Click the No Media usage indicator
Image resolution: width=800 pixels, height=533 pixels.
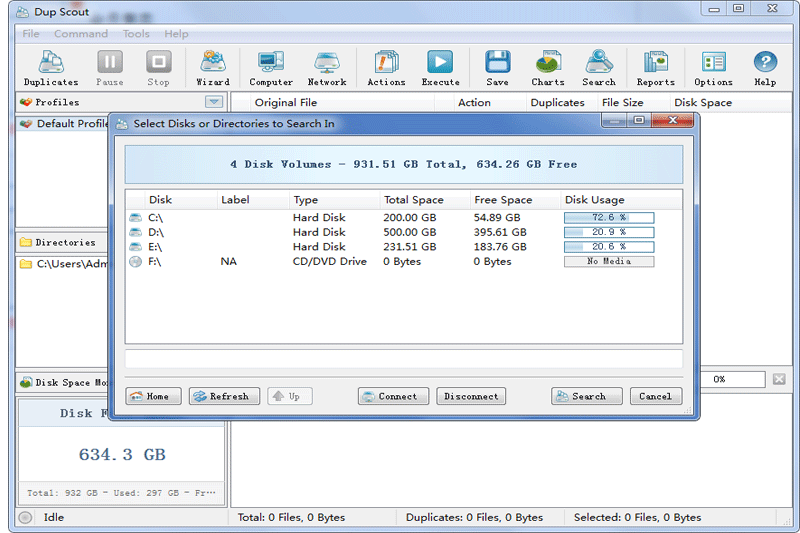tap(609, 262)
